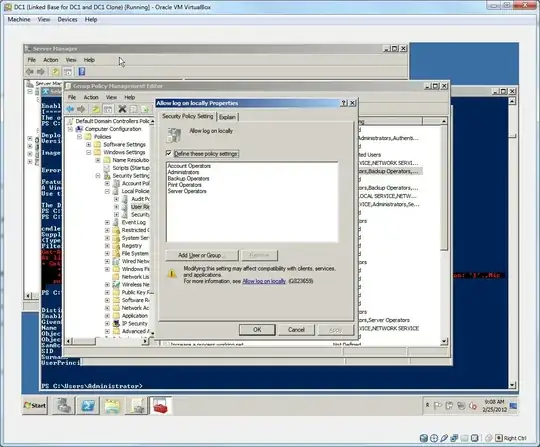Open Help menu in VirtualBox
Image resolution: width=540 pixels, height=447 pixels.
pyautogui.click(x=91, y=20)
